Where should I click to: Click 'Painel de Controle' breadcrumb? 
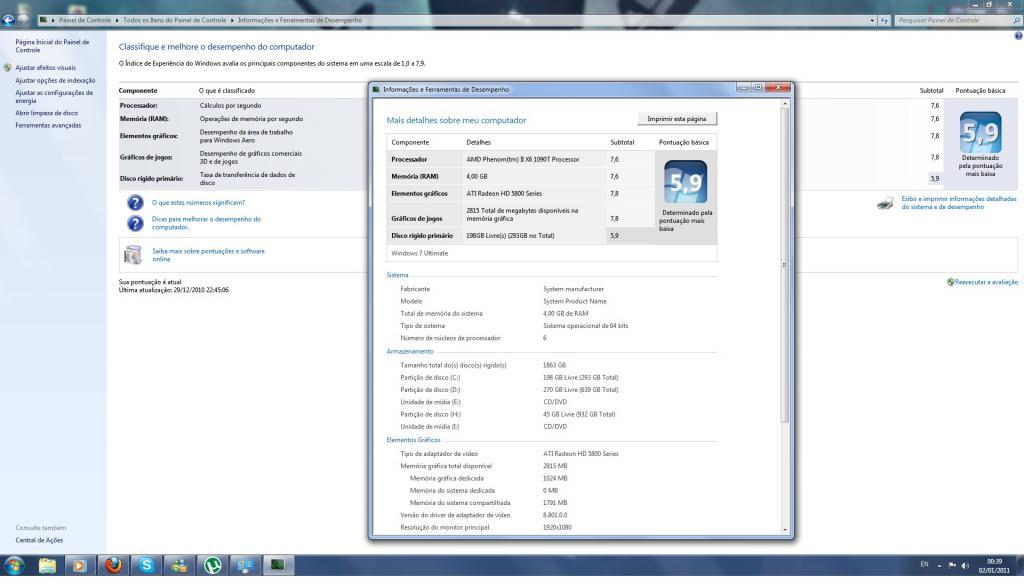(x=85, y=20)
